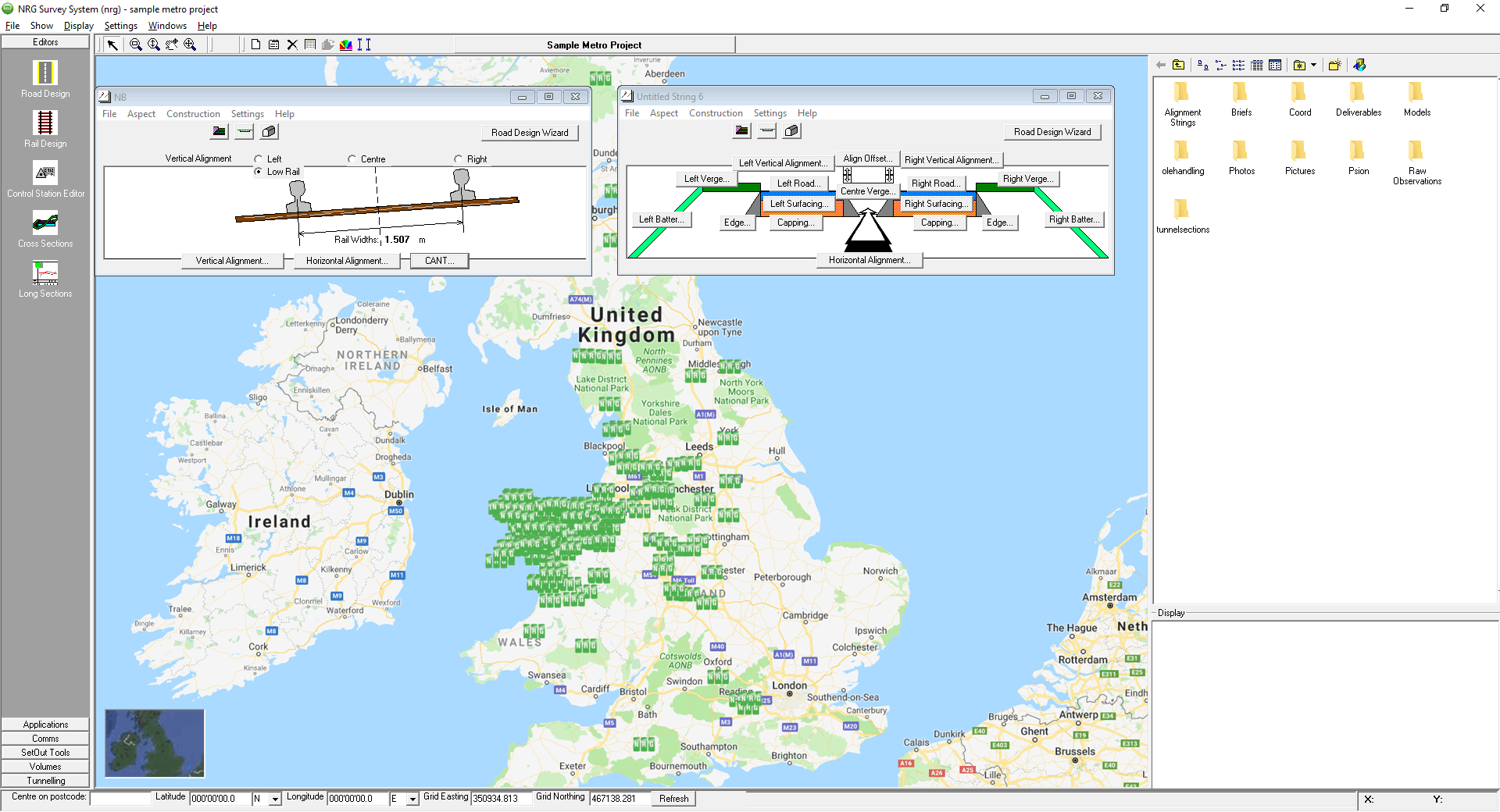
Task: Create a new blank document from main toolbar
Action: (x=255, y=45)
